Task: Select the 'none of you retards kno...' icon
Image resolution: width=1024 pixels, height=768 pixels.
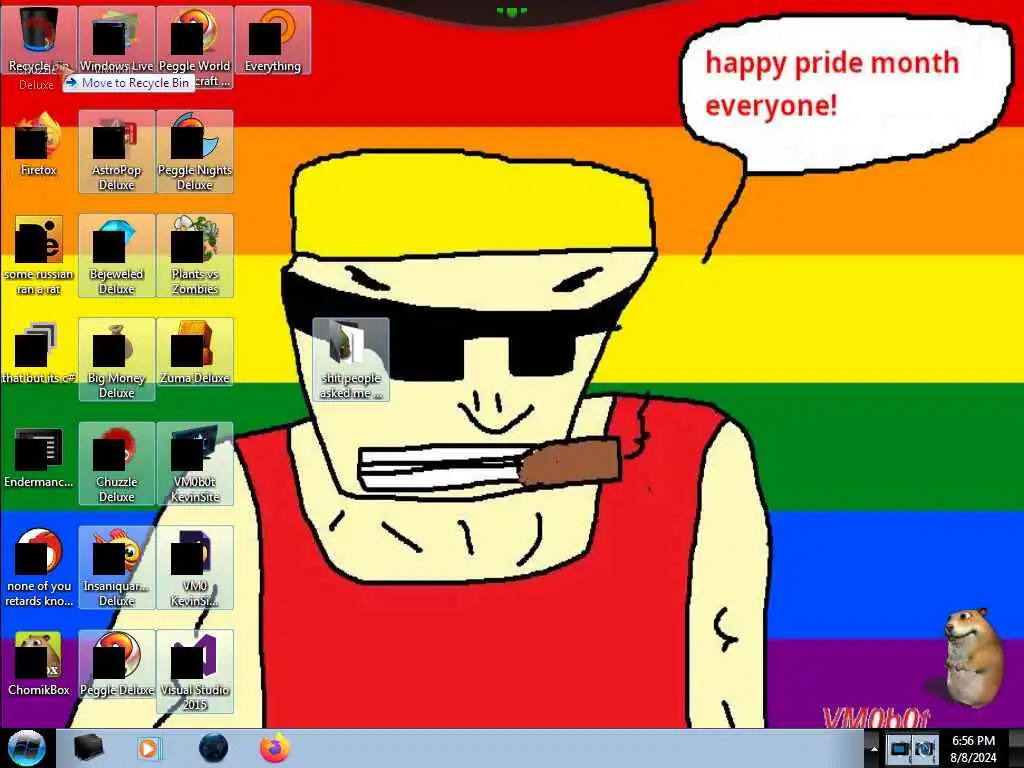Action: tap(39, 568)
